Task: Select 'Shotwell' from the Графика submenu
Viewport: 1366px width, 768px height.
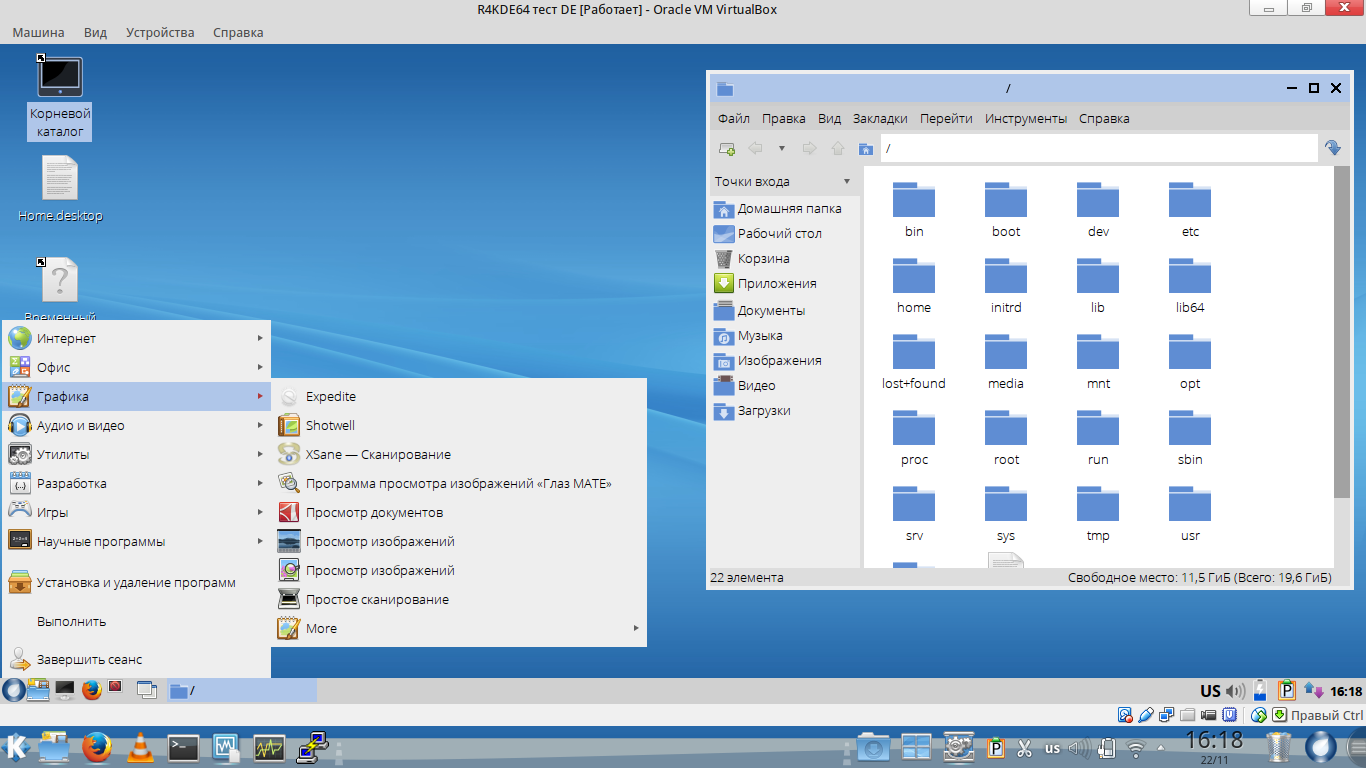Action: 330,425
